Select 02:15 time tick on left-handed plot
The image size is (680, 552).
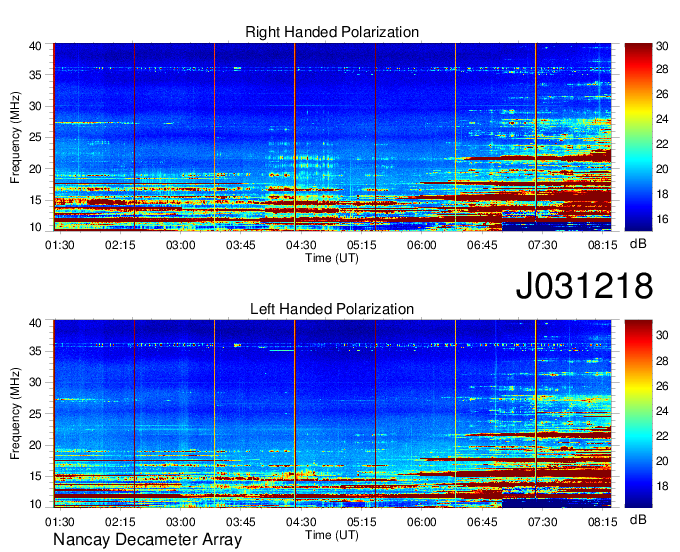click(120, 522)
